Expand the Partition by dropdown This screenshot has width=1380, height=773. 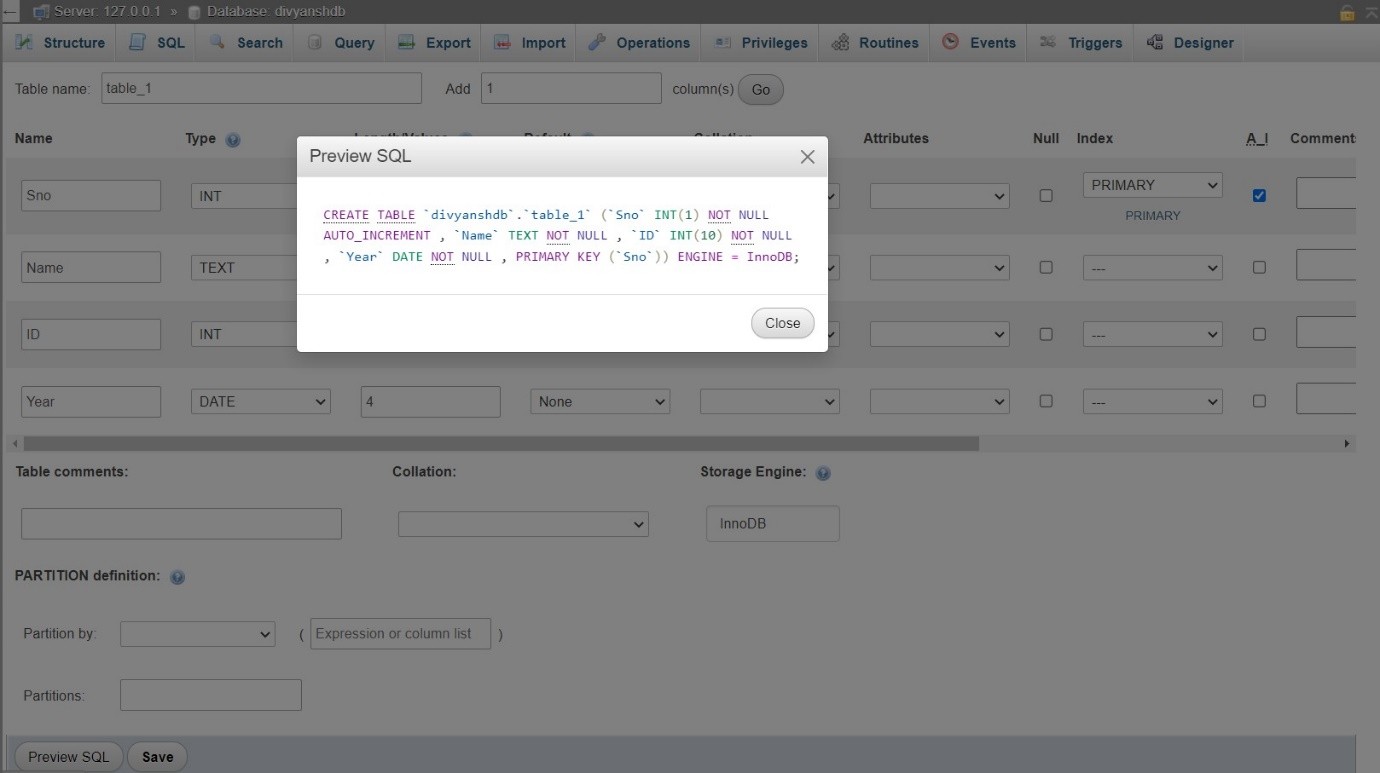[197, 634]
